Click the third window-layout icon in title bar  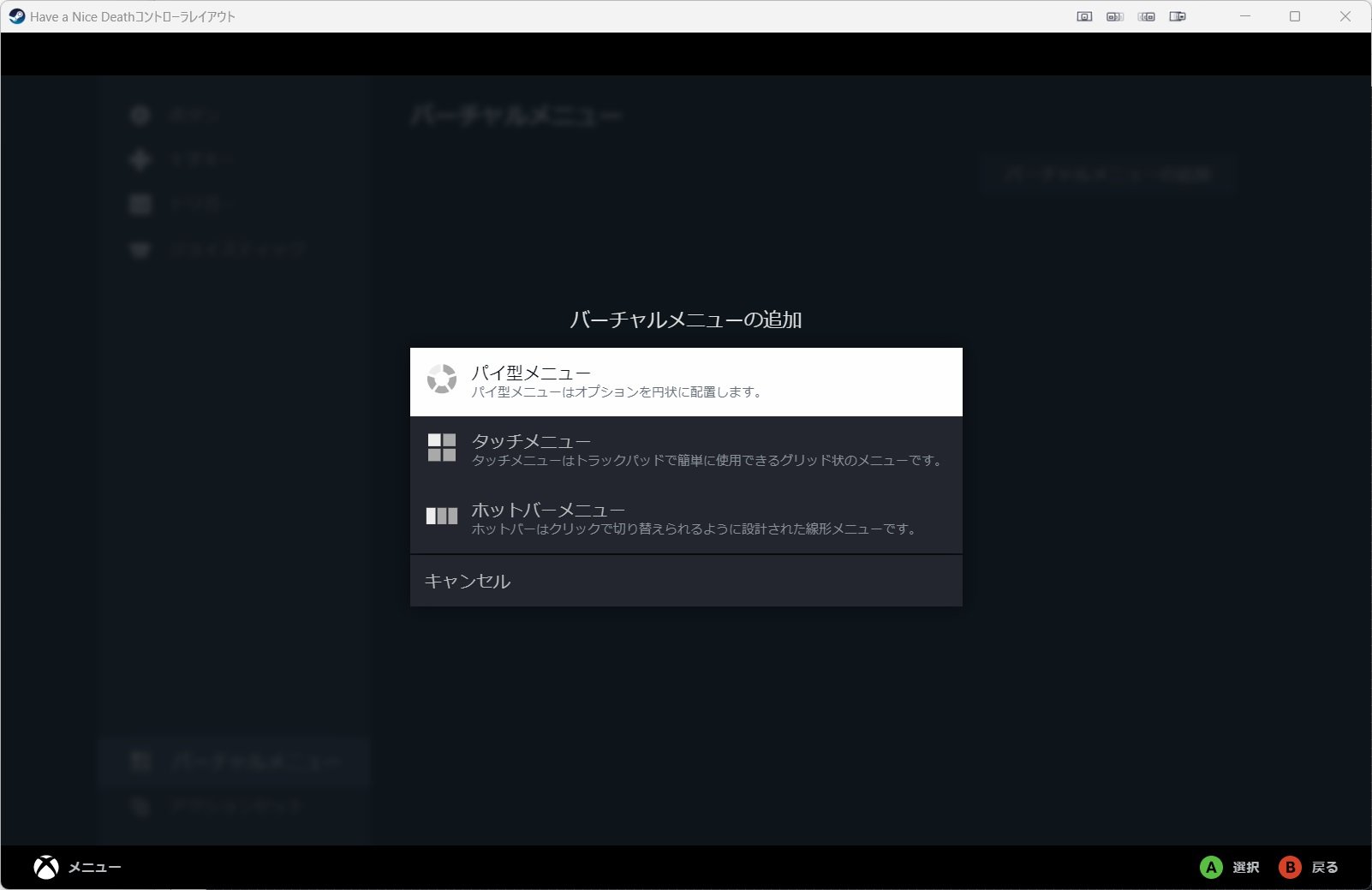pyautogui.click(x=1147, y=16)
